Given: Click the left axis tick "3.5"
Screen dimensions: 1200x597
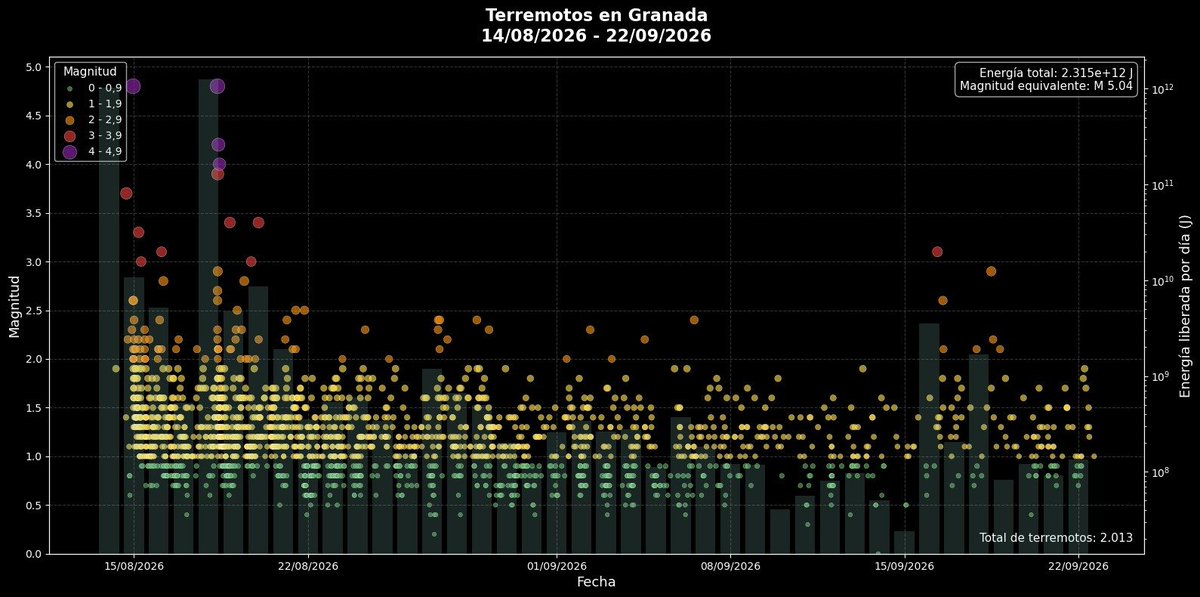Looking at the screenshot, I should tap(34, 213).
